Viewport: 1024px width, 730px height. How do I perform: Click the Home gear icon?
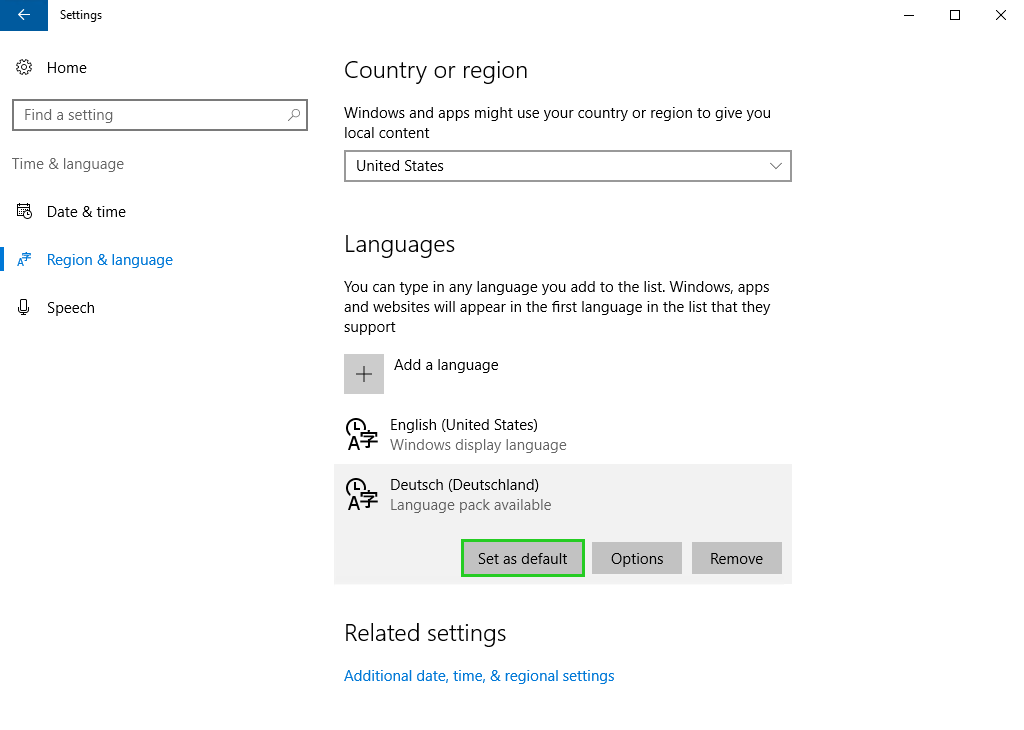[x=23, y=67]
